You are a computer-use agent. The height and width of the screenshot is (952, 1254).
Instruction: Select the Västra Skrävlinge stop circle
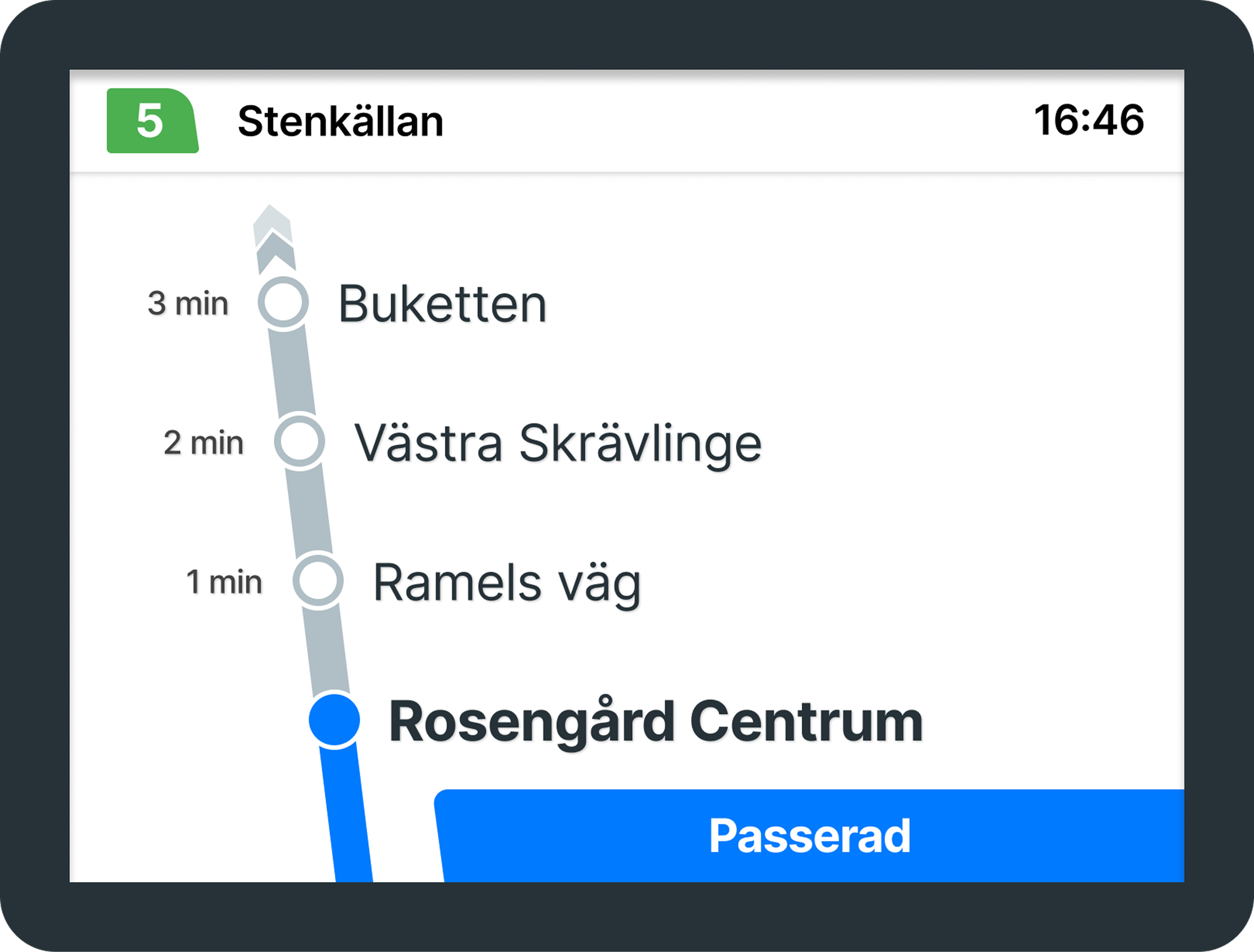[x=299, y=442]
